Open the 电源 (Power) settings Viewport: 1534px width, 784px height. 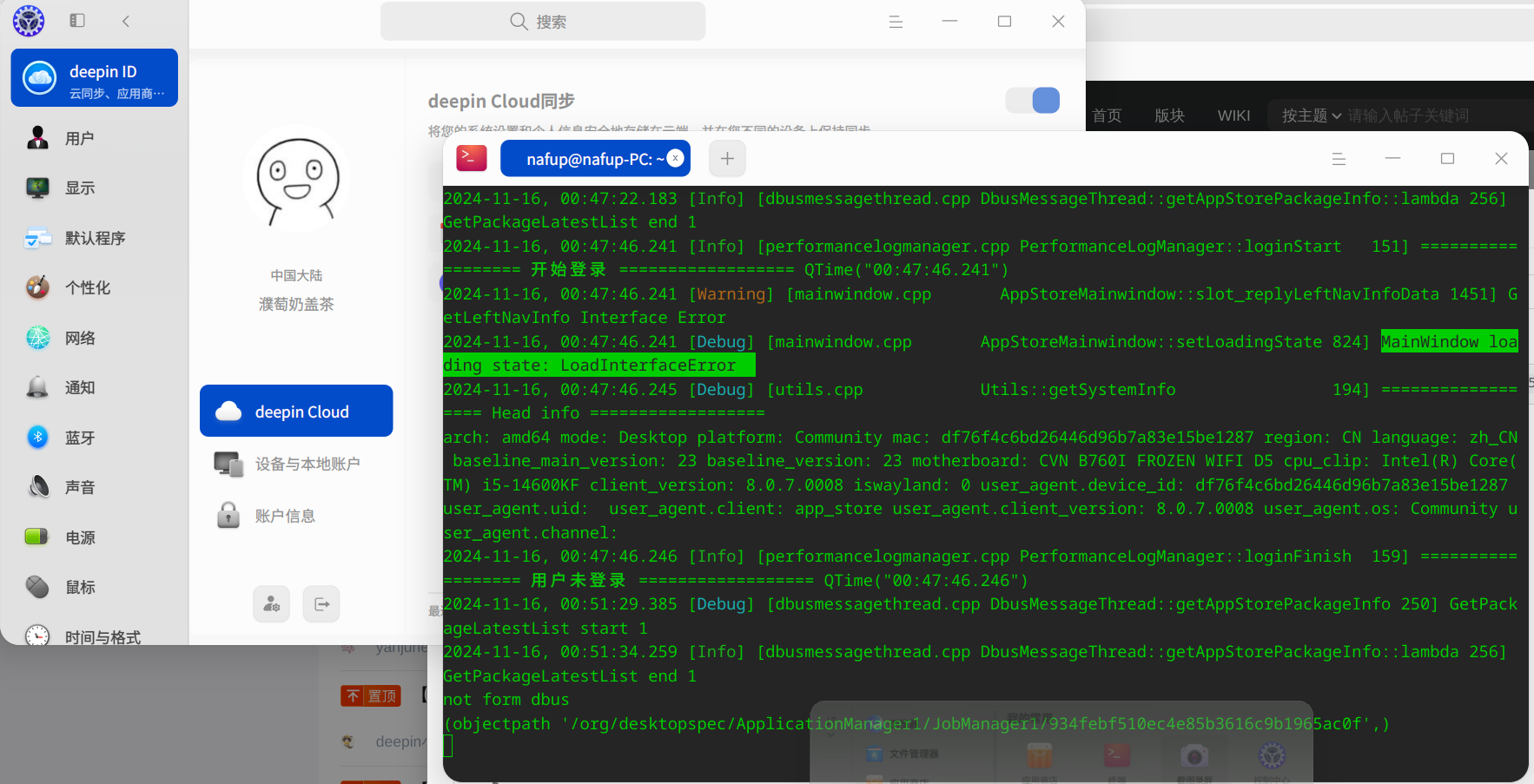coord(94,537)
